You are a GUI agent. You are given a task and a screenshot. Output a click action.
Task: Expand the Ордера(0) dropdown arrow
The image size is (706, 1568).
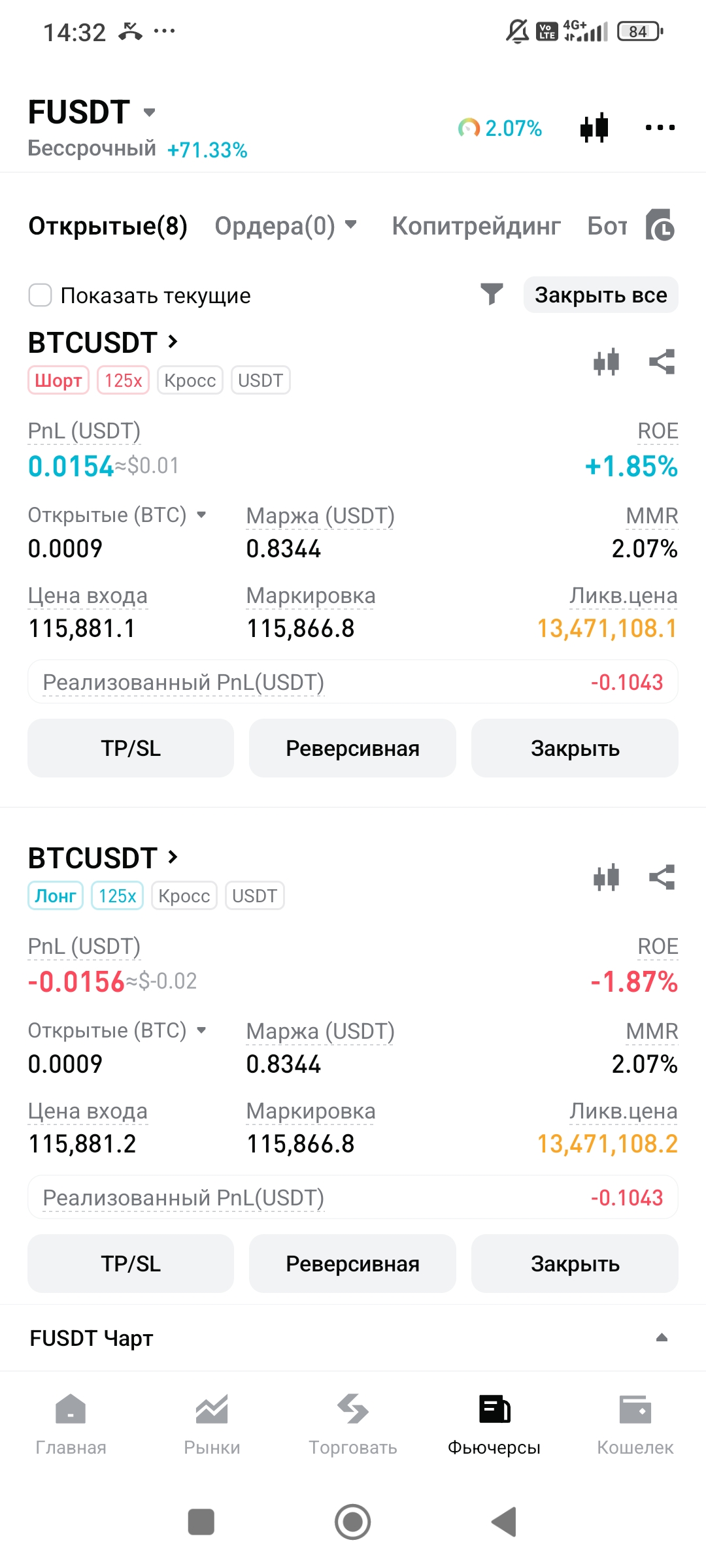pyautogui.click(x=351, y=225)
